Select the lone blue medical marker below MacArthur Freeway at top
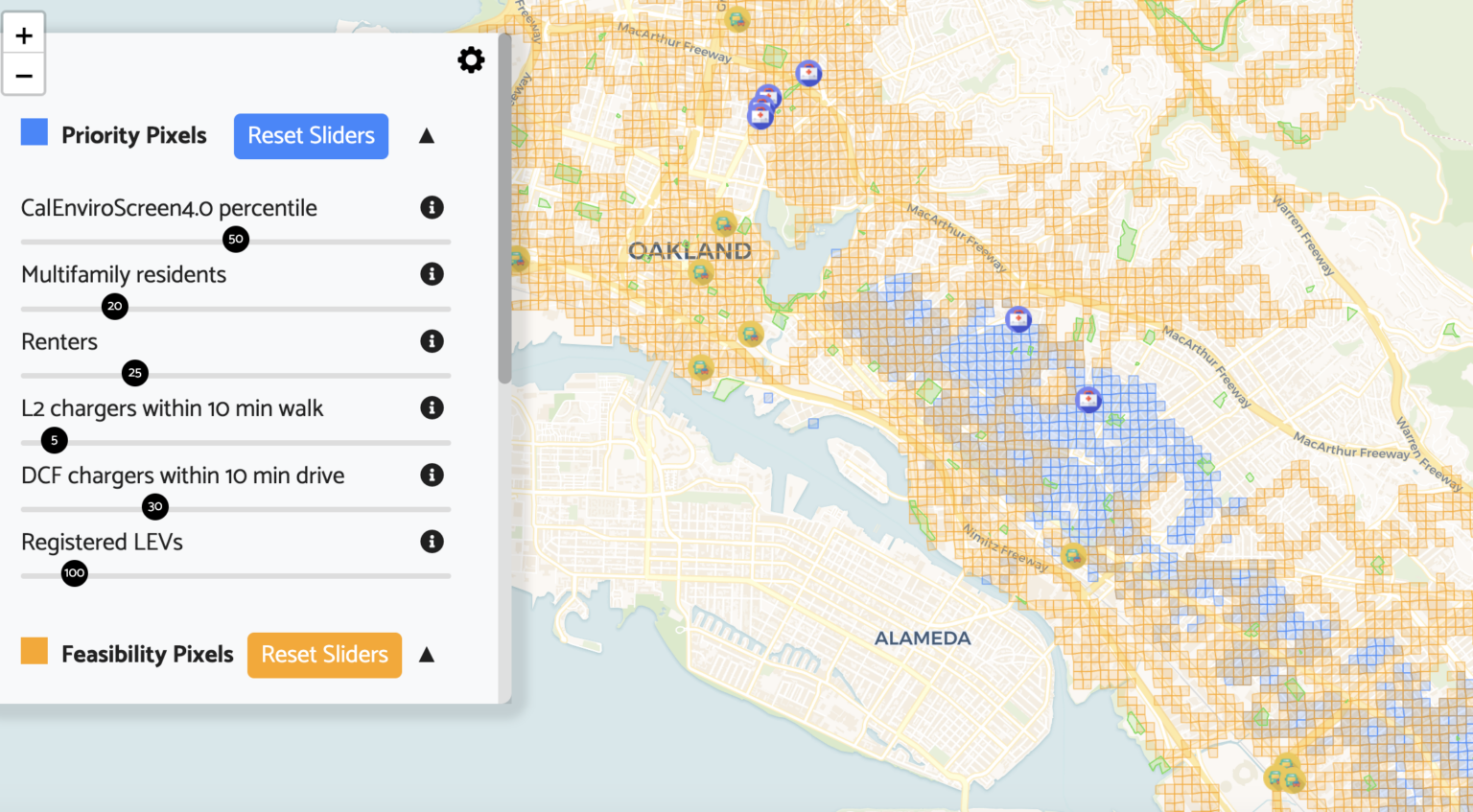Image resolution: width=1473 pixels, height=812 pixels. point(808,73)
